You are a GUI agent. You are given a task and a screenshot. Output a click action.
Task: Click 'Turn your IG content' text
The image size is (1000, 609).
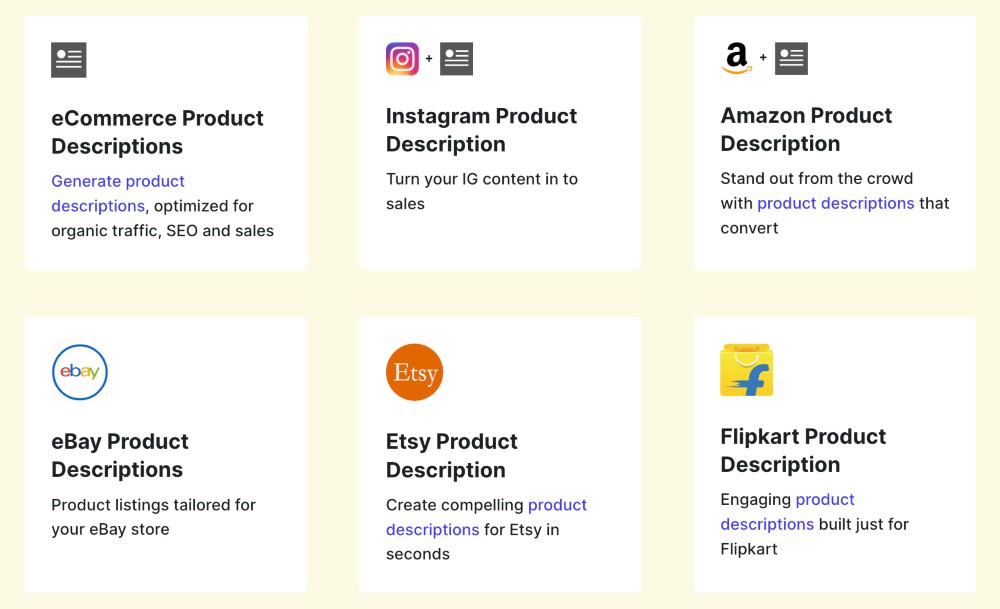[x=481, y=179]
